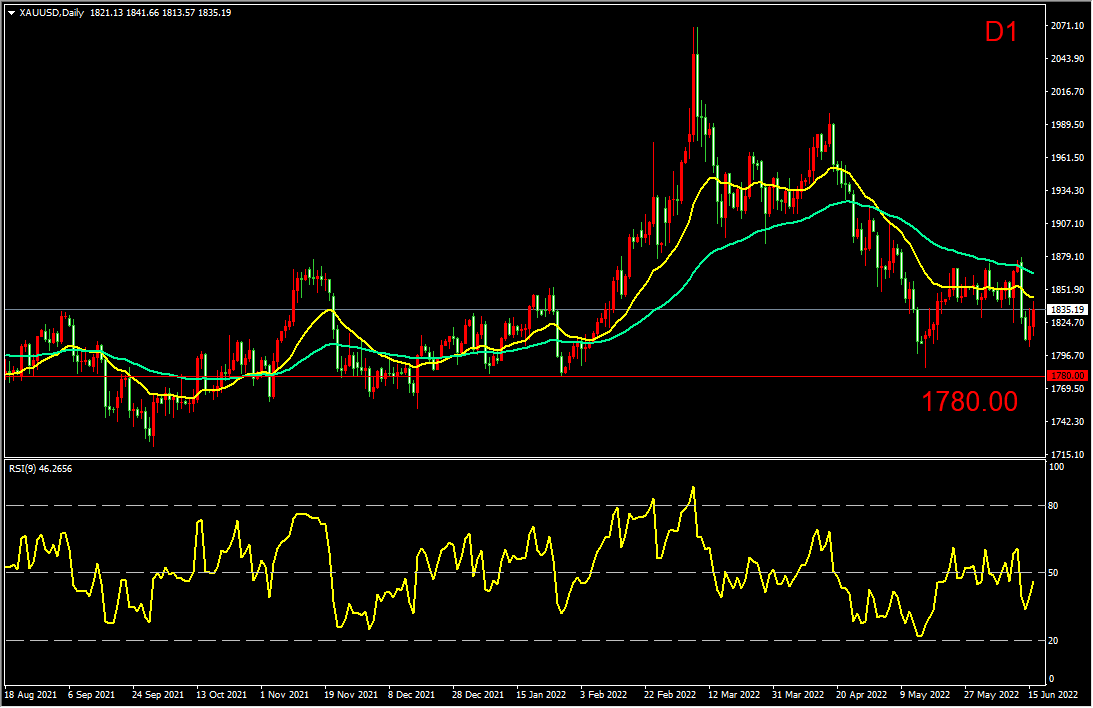Click the 1715.10 price scale label
This screenshot has height=708, width=1093.
pos(1068,454)
